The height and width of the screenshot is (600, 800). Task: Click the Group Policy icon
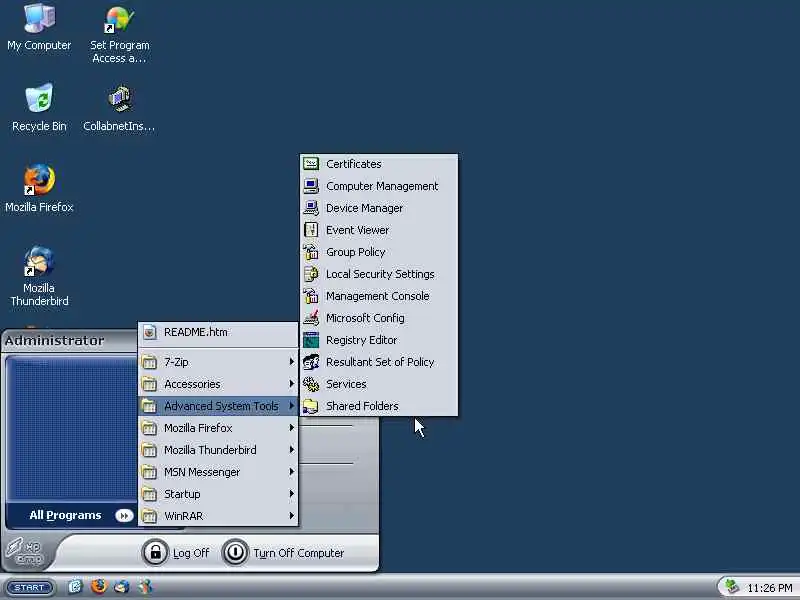pos(311,252)
